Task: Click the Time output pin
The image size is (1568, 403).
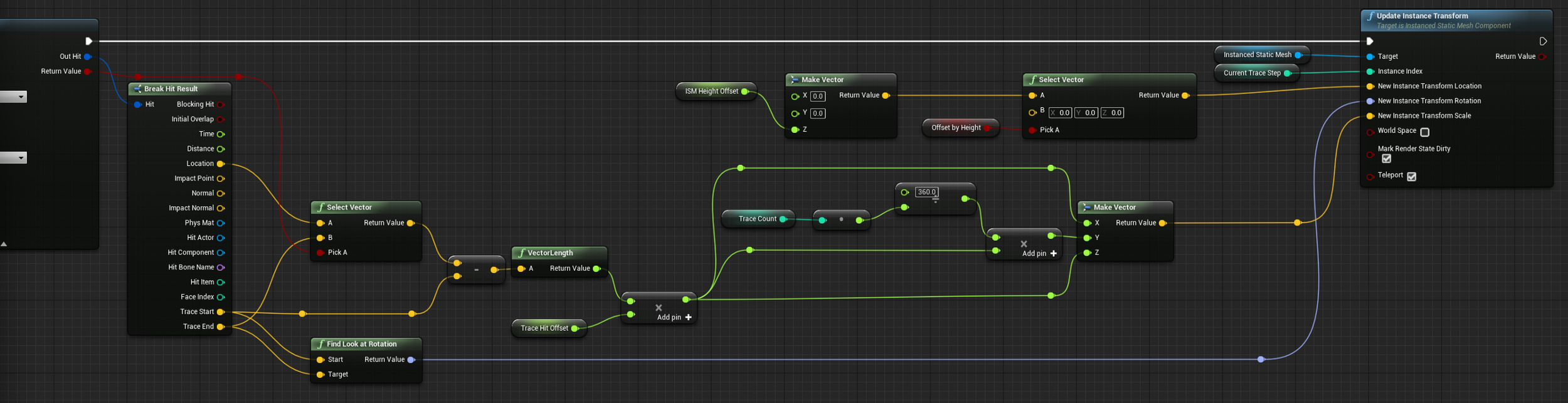Action: coord(221,134)
